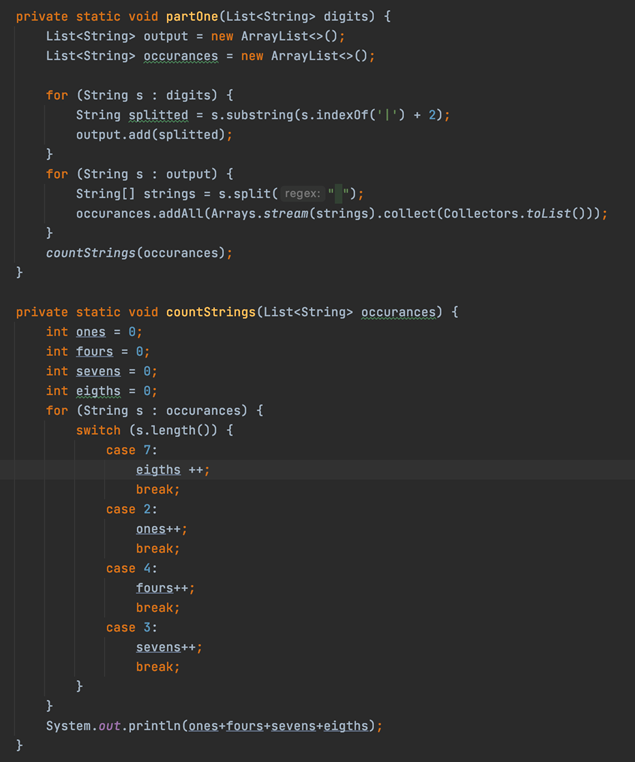This screenshot has height=762, width=635.
Task: Click the switch keyword
Action: pyautogui.click(x=98, y=431)
